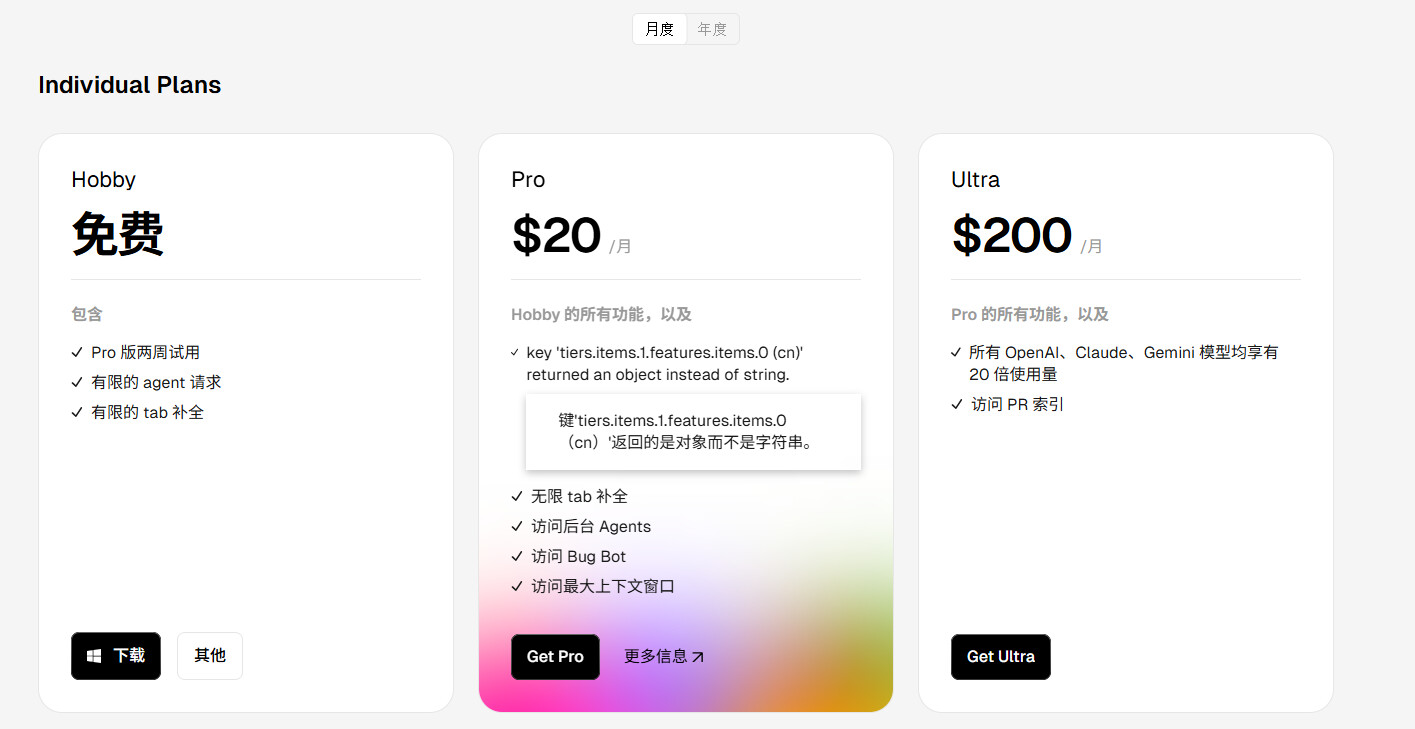Click the Windows logo icon on Download button
The height and width of the screenshot is (729, 1415).
coord(94,656)
